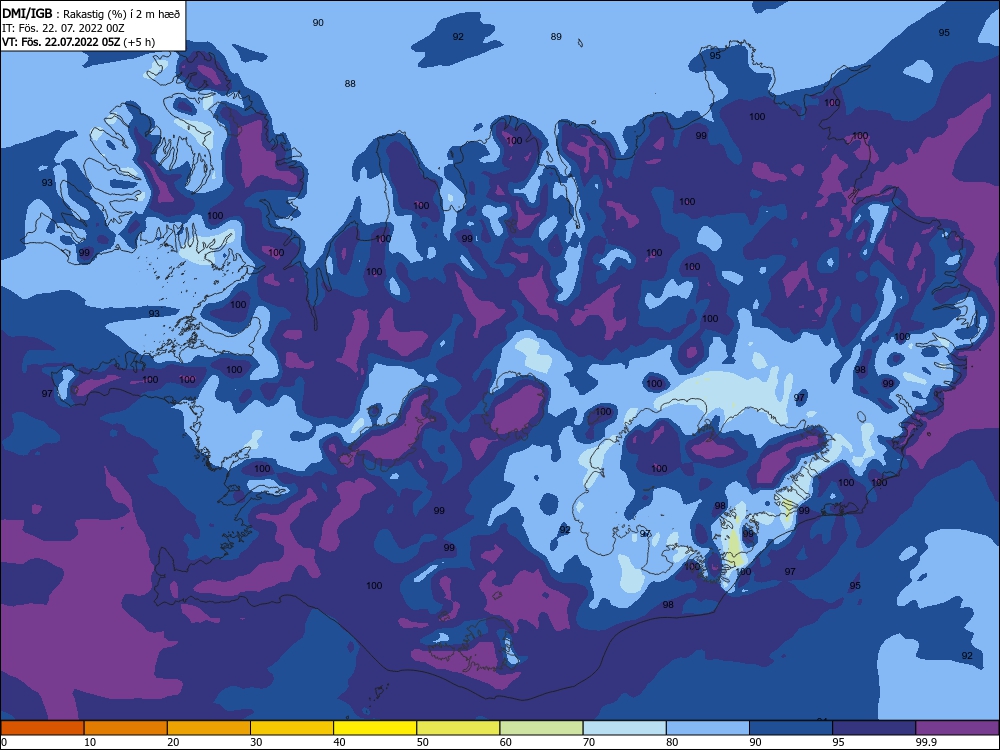
Task: Choose the purple above-99.9 legend swatch
Action: click(957, 728)
